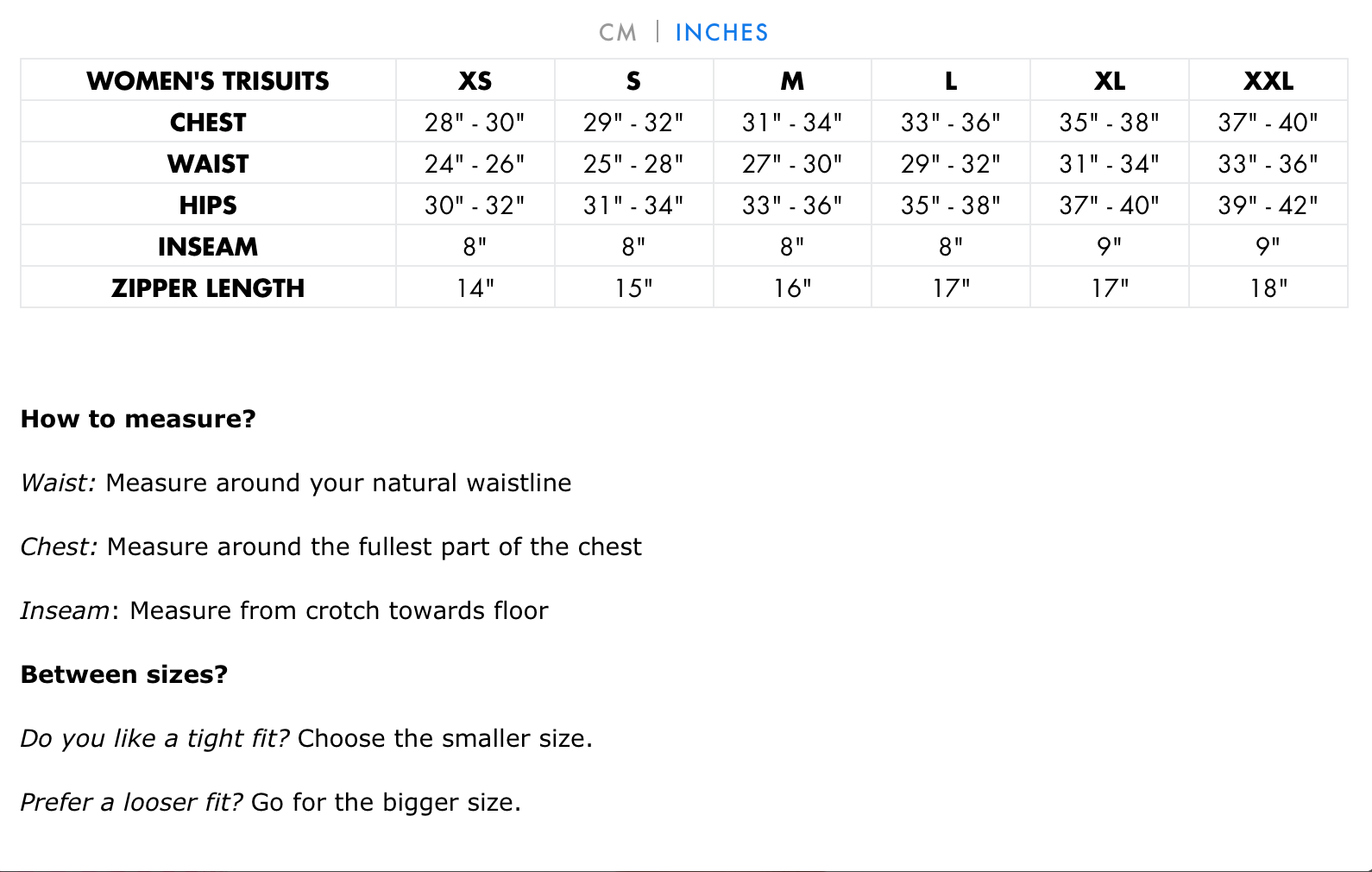Click the M waist cell 27" - 30"
The height and width of the screenshot is (872, 1372).
click(x=792, y=163)
